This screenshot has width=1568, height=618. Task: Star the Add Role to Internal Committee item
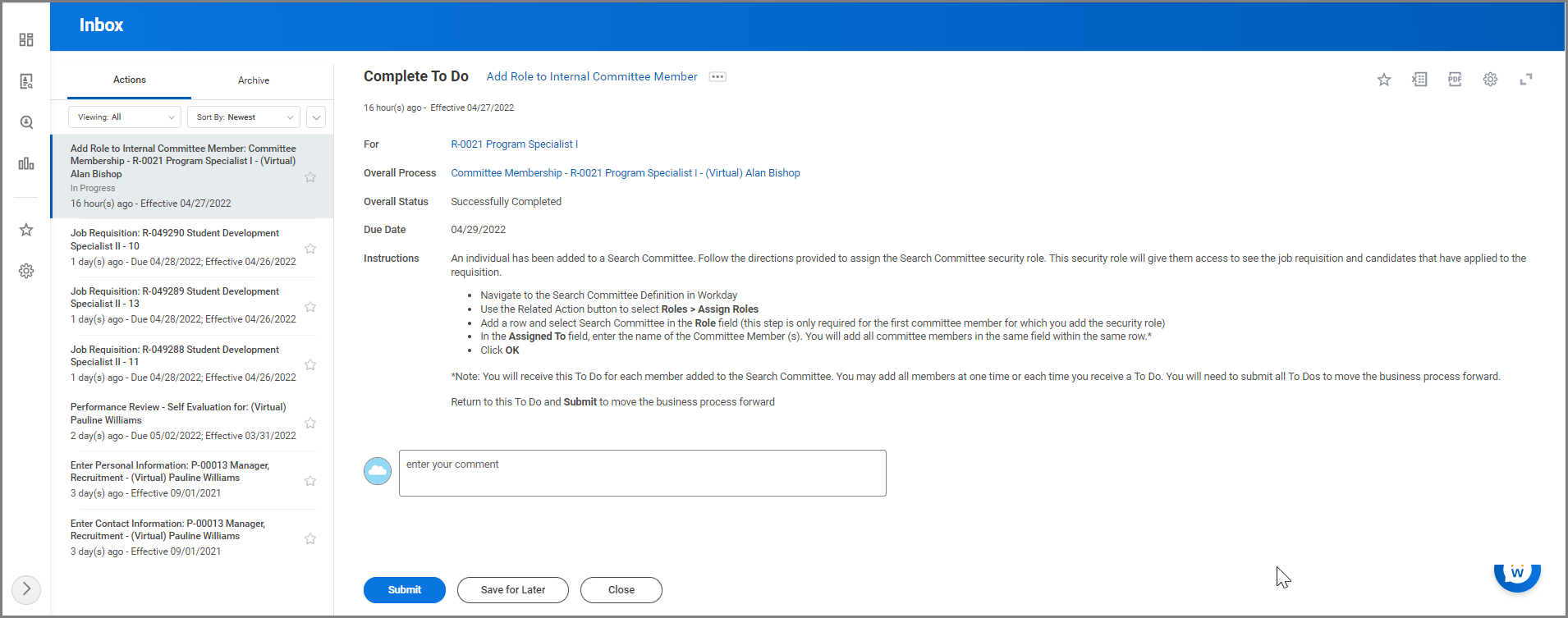click(310, 177)
